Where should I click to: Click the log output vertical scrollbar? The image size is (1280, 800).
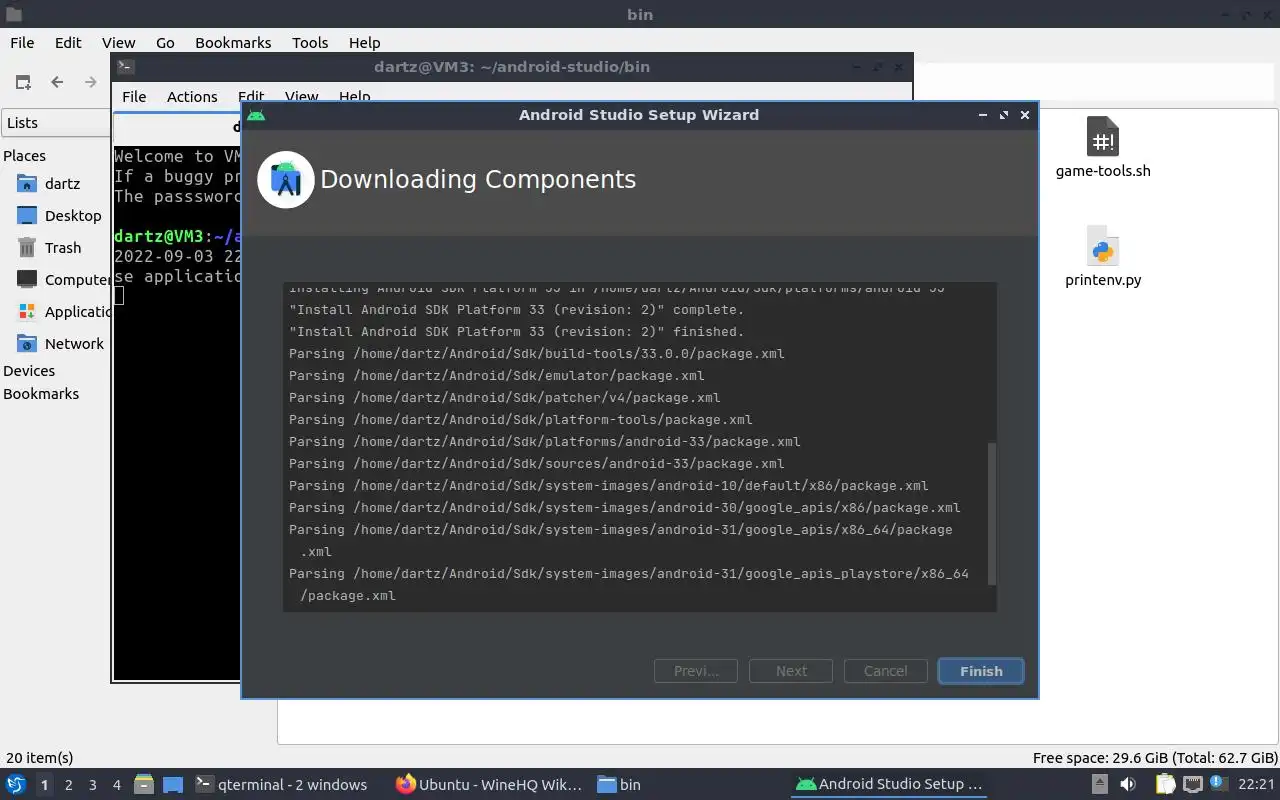[992, 514]
